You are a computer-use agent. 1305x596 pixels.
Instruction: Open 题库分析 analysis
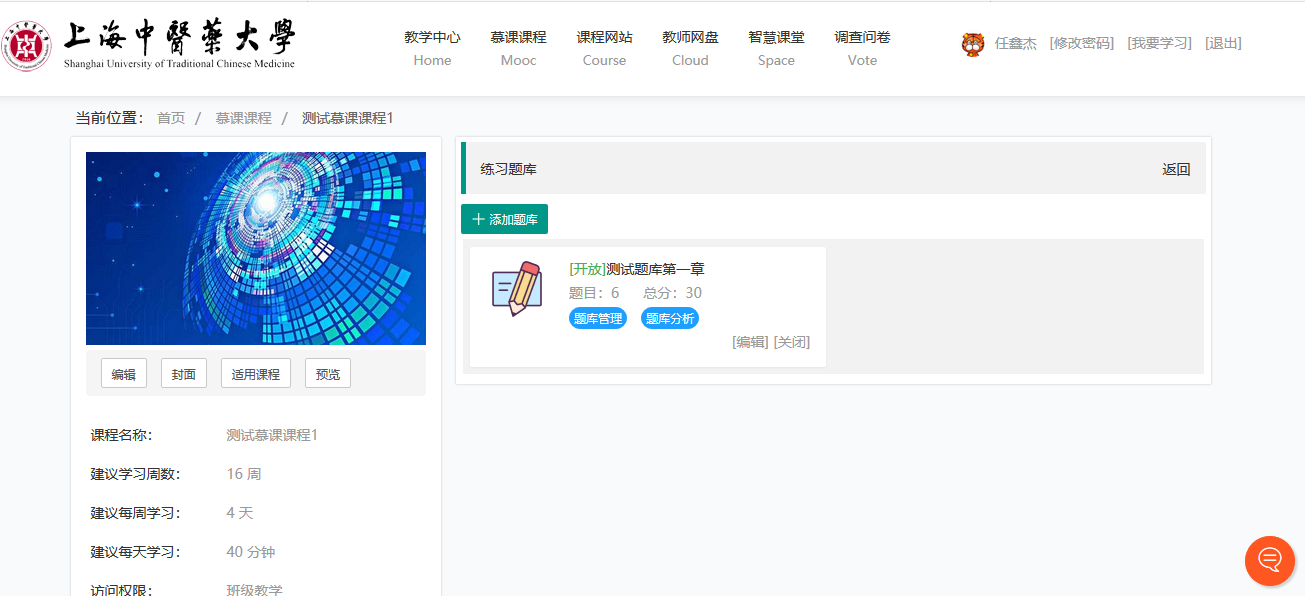[669, 319]
